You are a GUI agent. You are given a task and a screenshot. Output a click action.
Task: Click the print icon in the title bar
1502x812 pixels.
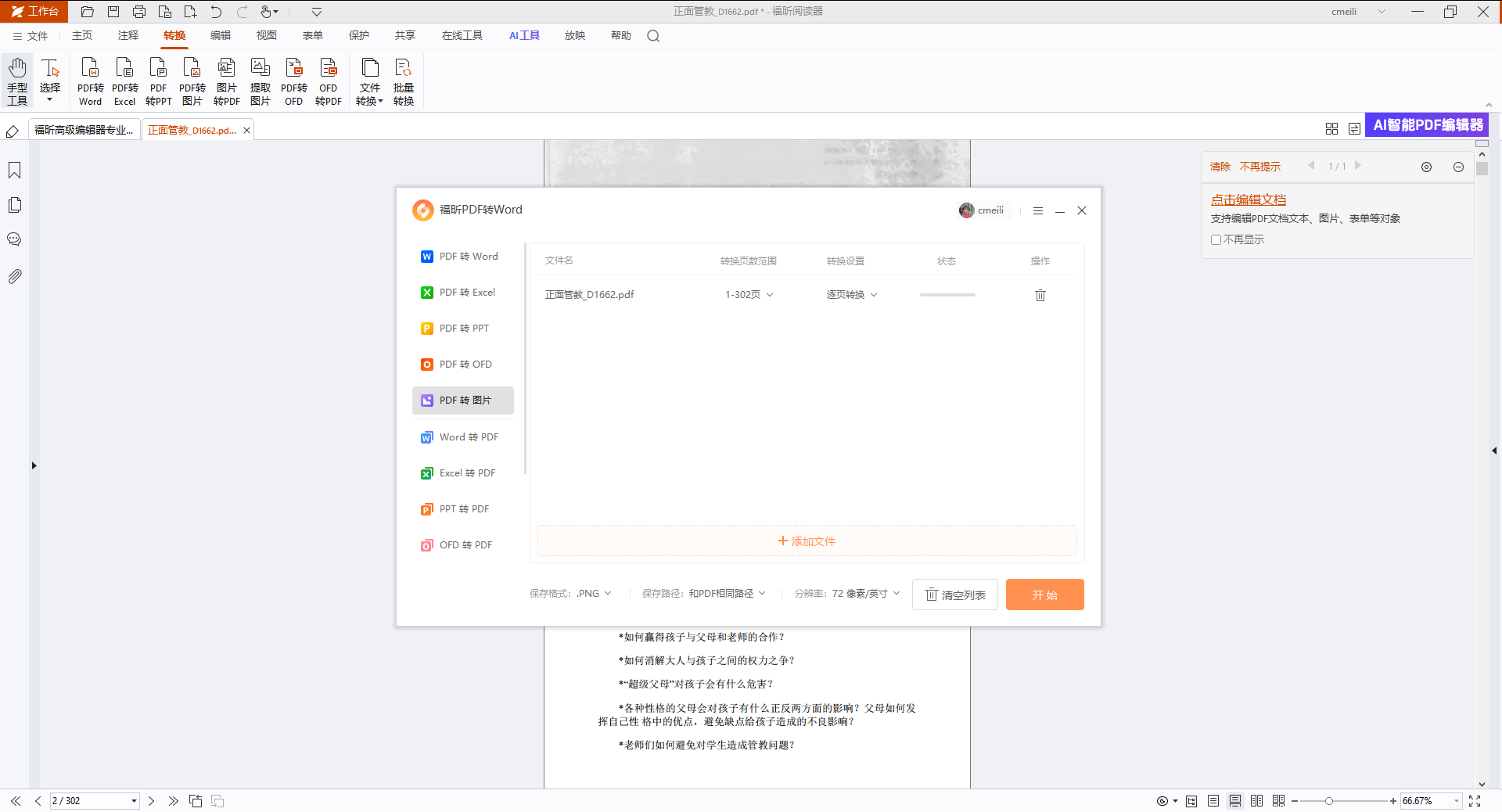pos(139,12)
